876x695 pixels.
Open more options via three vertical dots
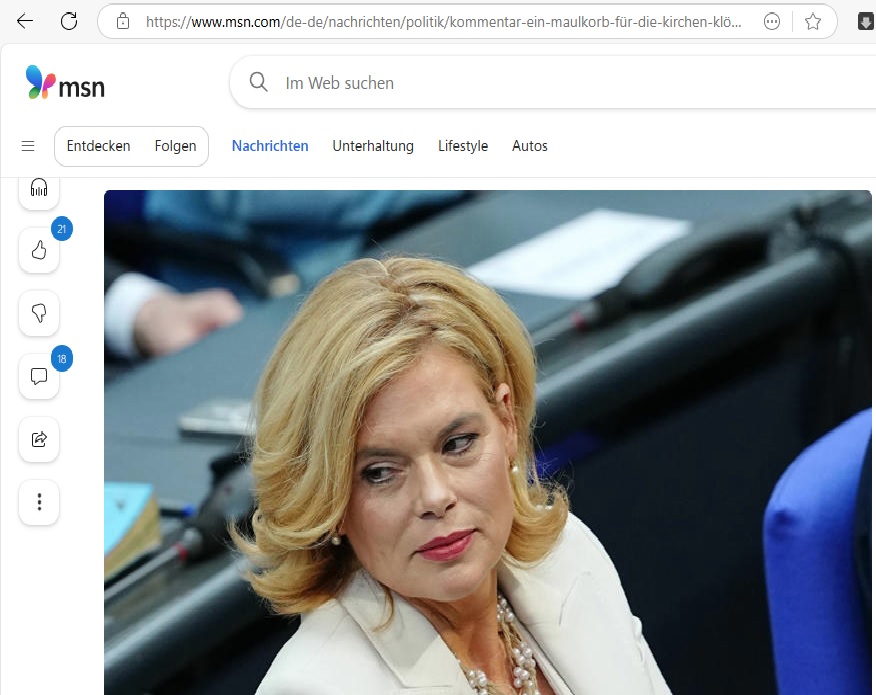tap(39, 502)
